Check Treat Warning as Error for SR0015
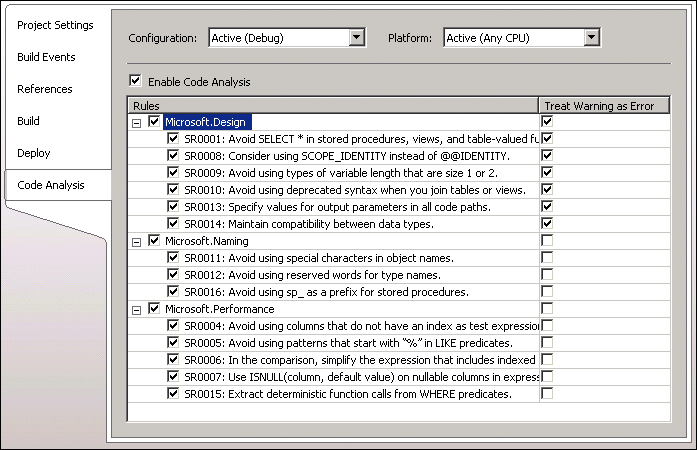 547,394
